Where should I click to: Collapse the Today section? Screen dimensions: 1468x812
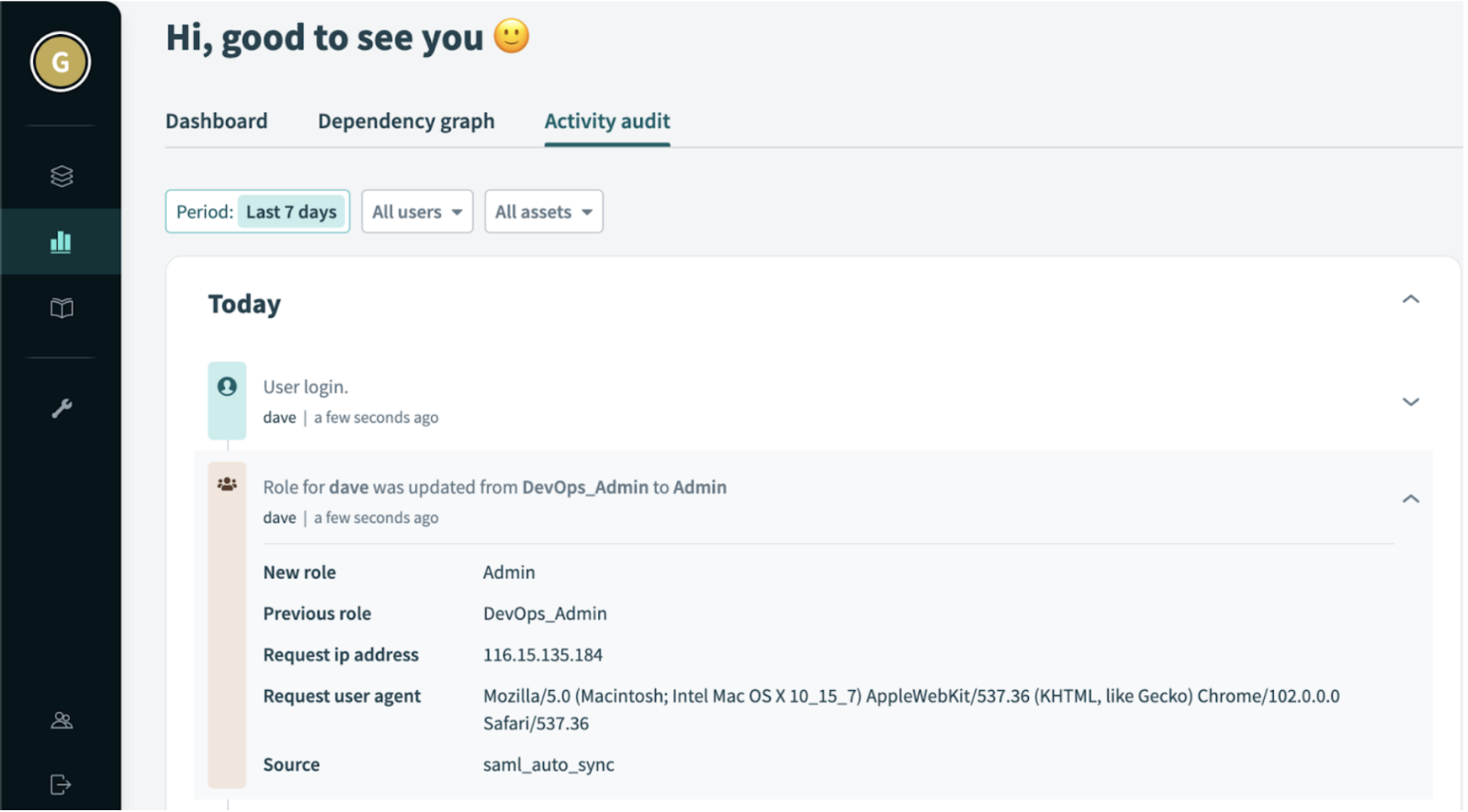point(1410,299)
